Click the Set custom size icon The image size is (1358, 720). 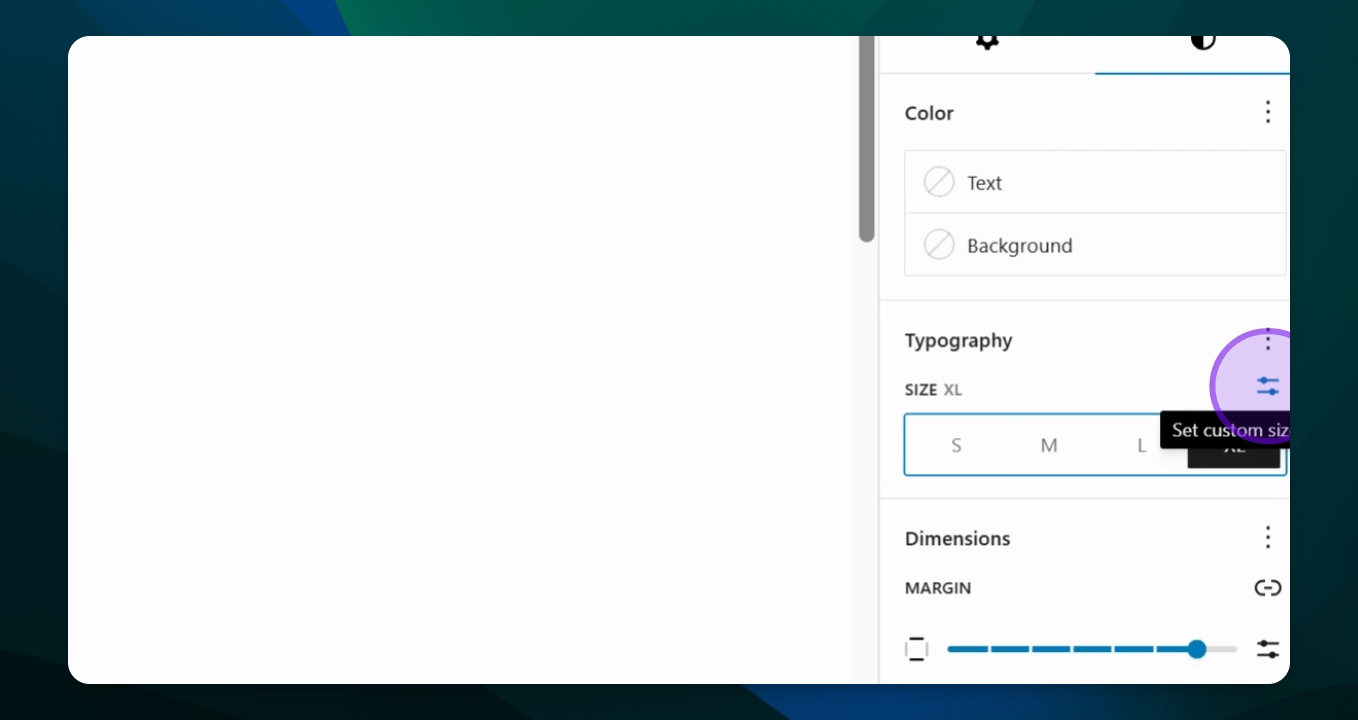coord(1268,386)
